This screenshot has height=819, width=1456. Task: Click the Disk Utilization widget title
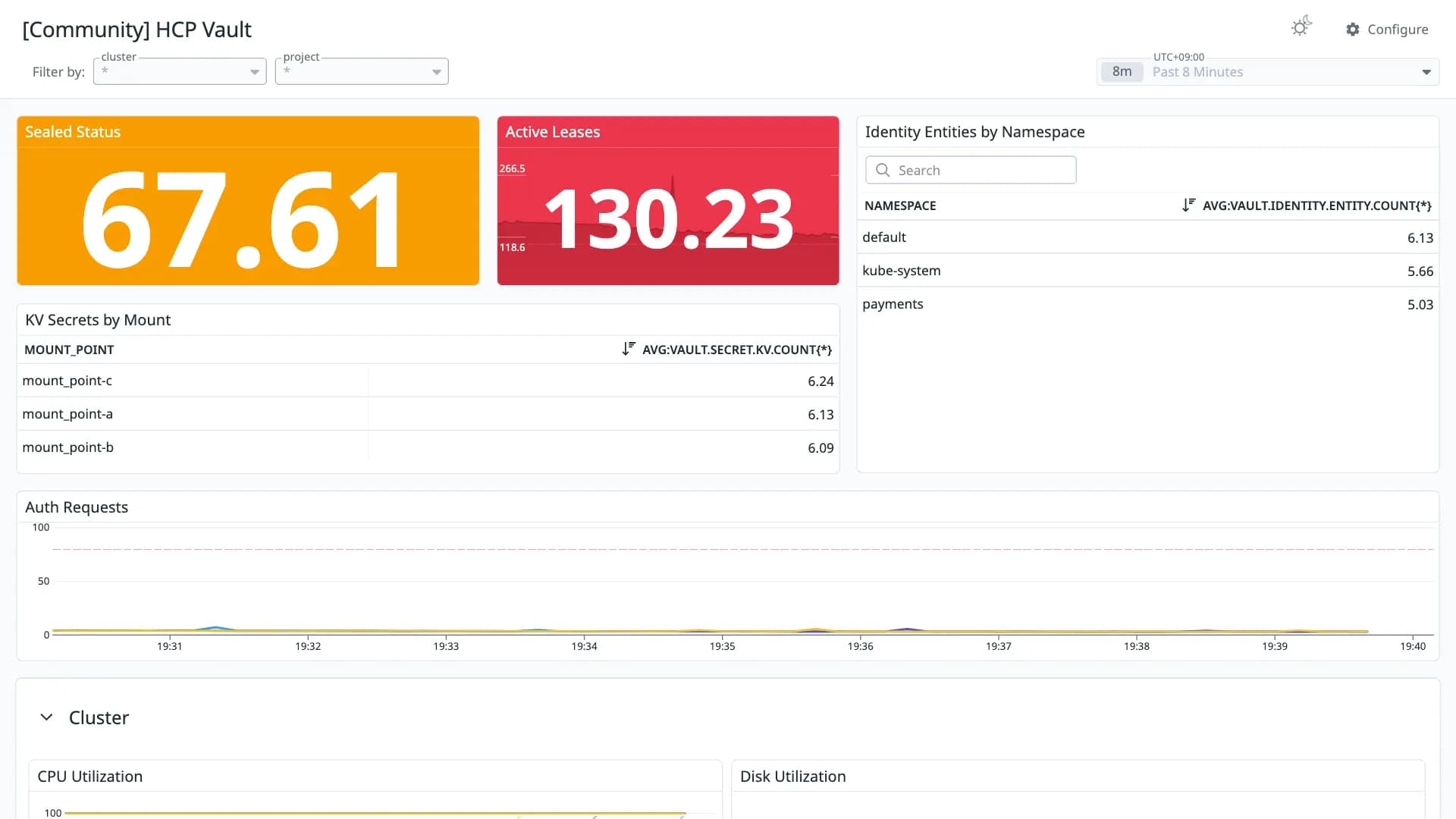(x=793, y=777)
